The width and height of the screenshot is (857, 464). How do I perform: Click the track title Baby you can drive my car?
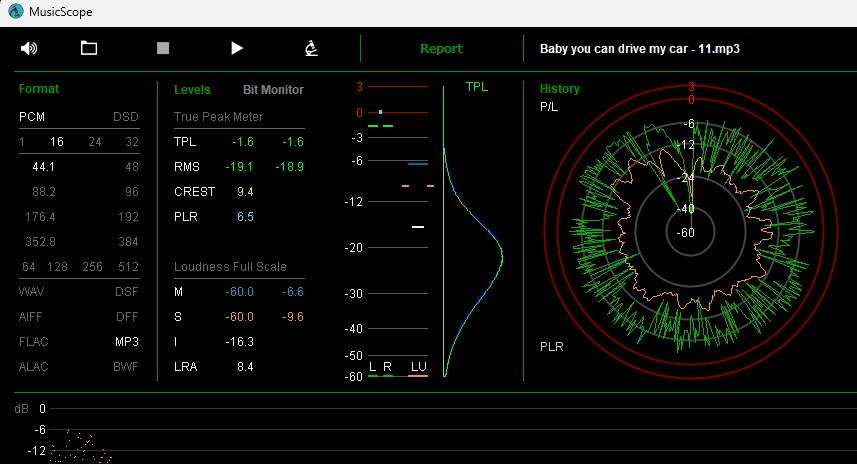pos(639,49)
